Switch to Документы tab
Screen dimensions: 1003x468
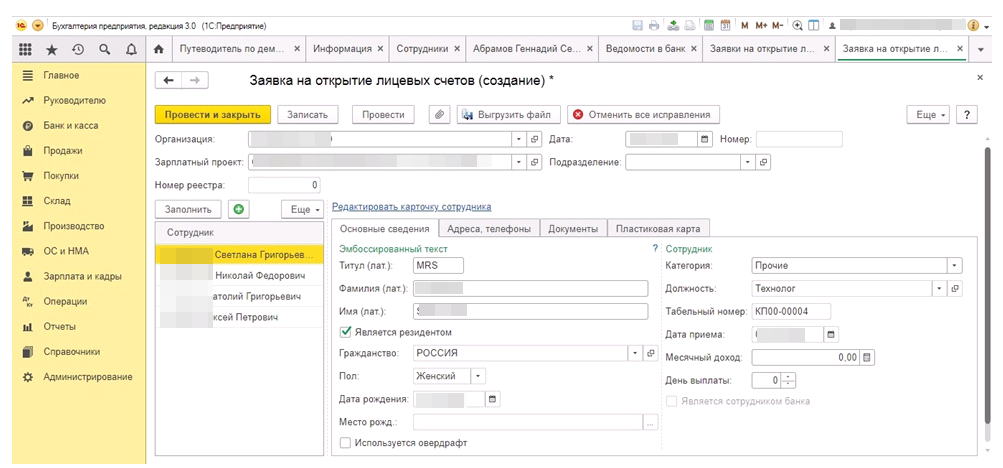[x=573, y=229]
